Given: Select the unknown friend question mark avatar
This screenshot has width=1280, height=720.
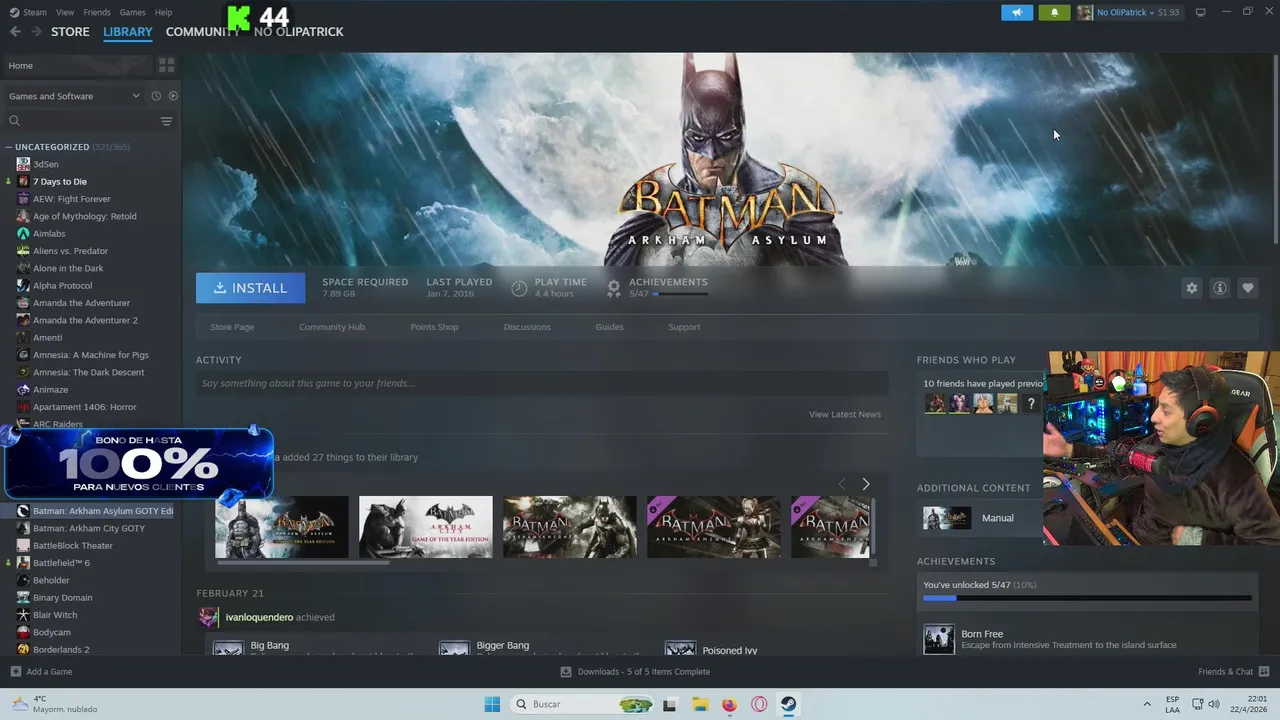Looking at the screenshot, I should click(x=1031, y=403).
